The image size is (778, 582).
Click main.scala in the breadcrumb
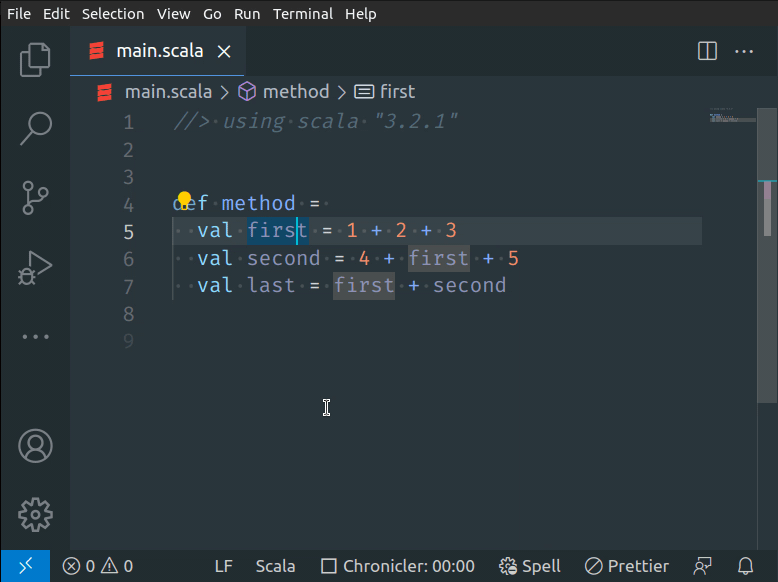(168, 92)
